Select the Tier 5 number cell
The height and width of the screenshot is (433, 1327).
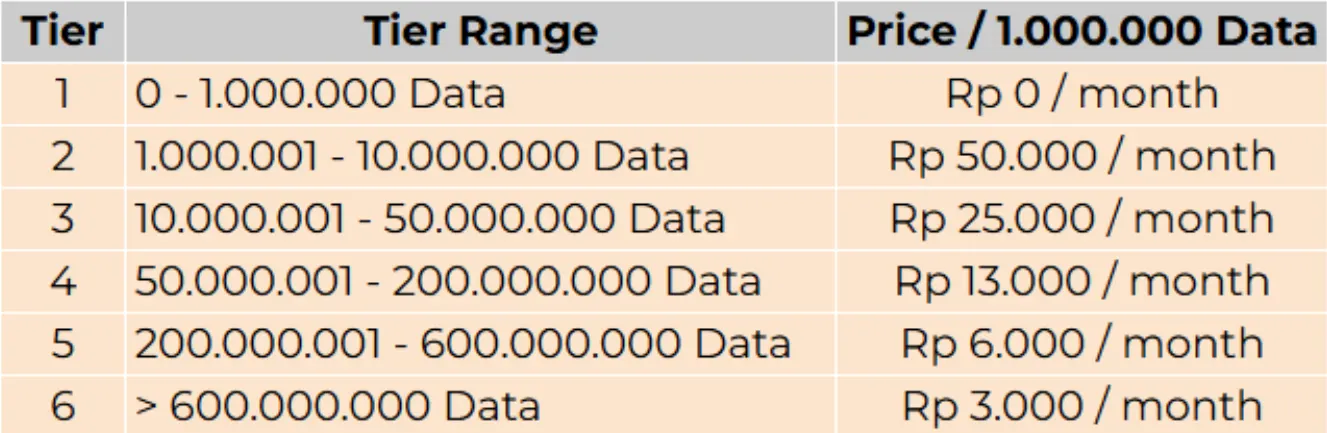pyautogui.click(x=63, y=343)
